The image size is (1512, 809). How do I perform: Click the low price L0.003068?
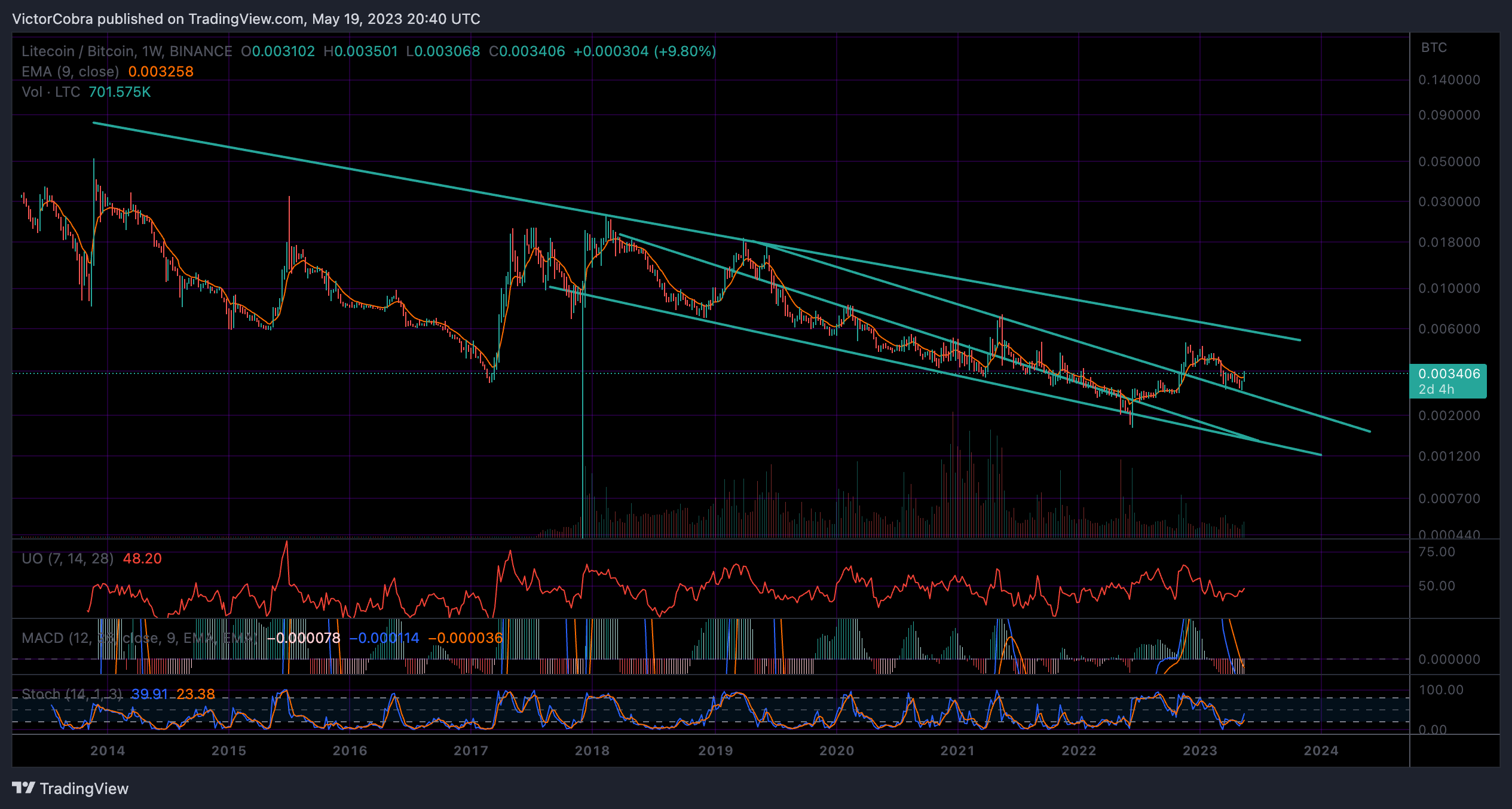pyautogui.click(x=443, y=51)
